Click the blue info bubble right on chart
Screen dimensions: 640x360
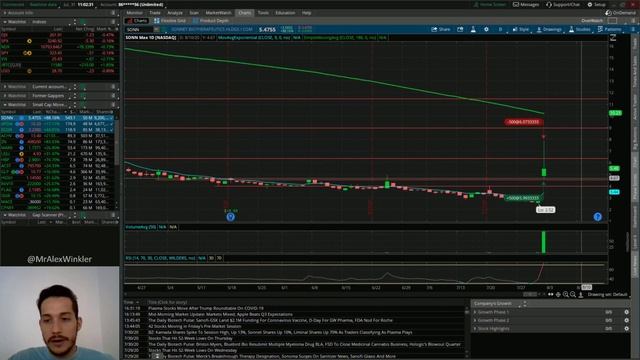coord(598,217)
